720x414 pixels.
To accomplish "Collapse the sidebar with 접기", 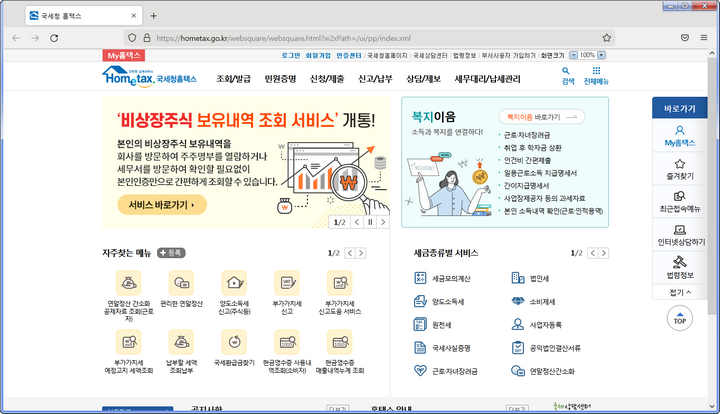I will tap(680, 292).
